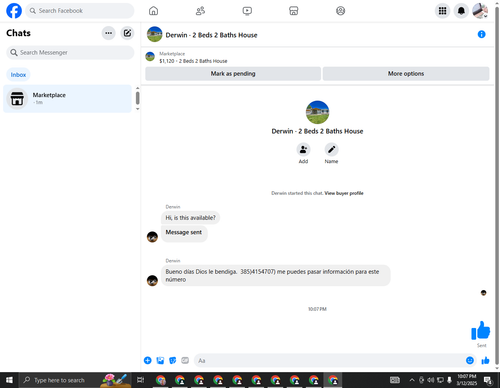Image resolution: width=500 pixels, height=388 pixels.
Task: Open the Watch video icon
Action: (247, 11)
